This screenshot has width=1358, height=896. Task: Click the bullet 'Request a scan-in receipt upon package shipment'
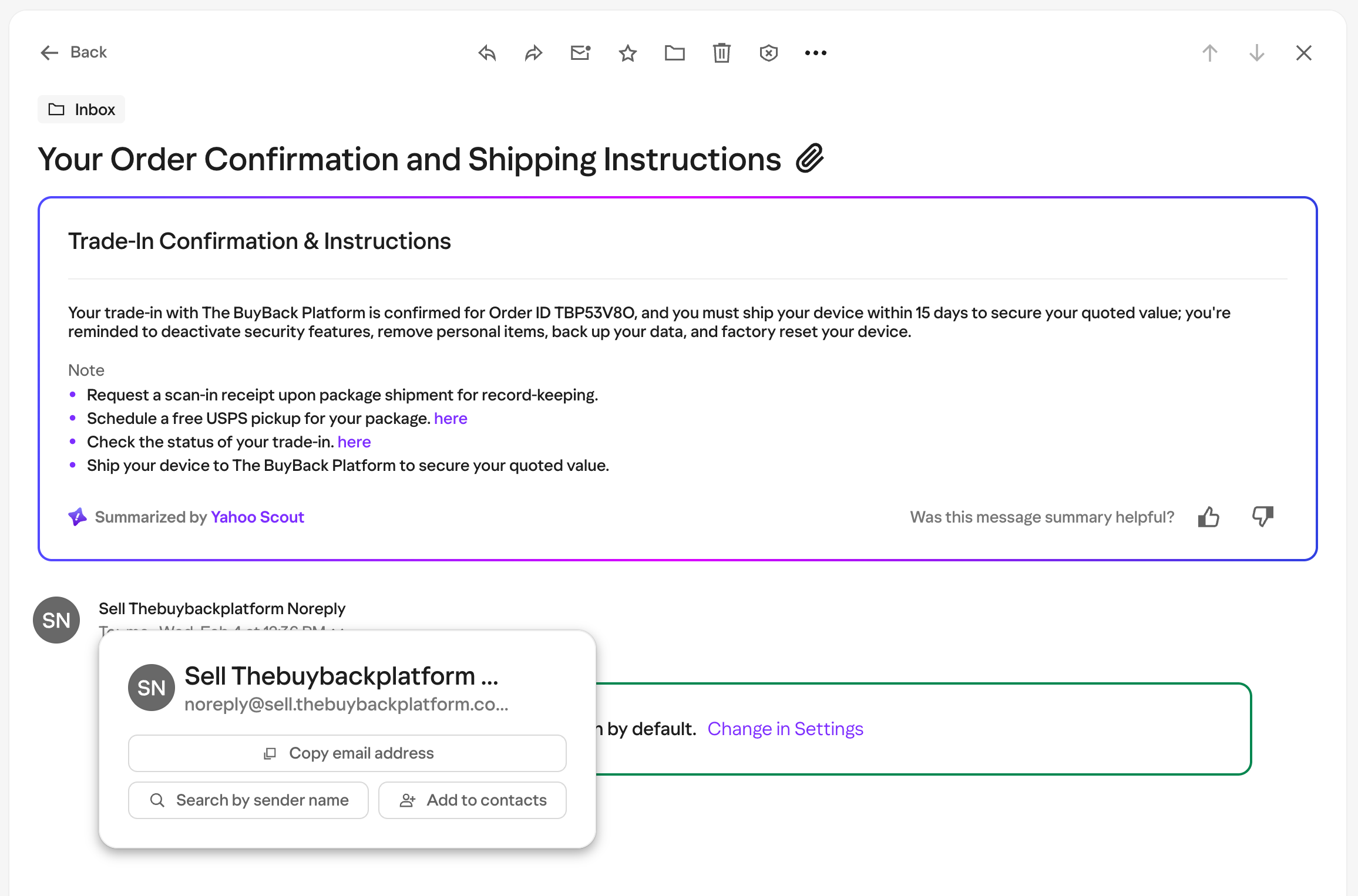pos(342,395)
